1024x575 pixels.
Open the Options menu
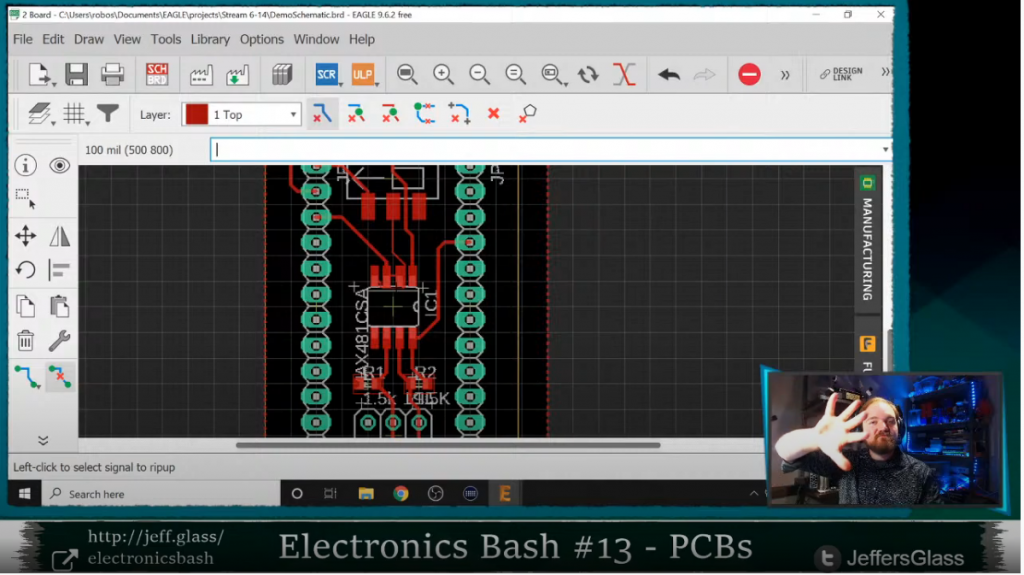pos(262,39)
